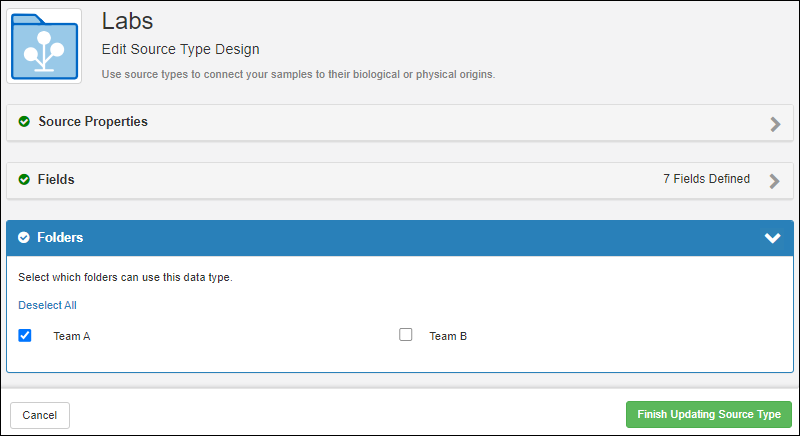Click the Labs page title
Image resolution: width=800 pixels, height=436 pixels.
[128, 20]
